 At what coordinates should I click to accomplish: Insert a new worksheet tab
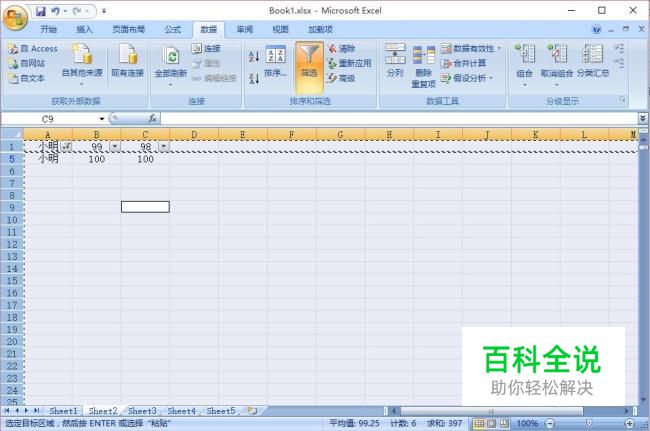[252, 411]
